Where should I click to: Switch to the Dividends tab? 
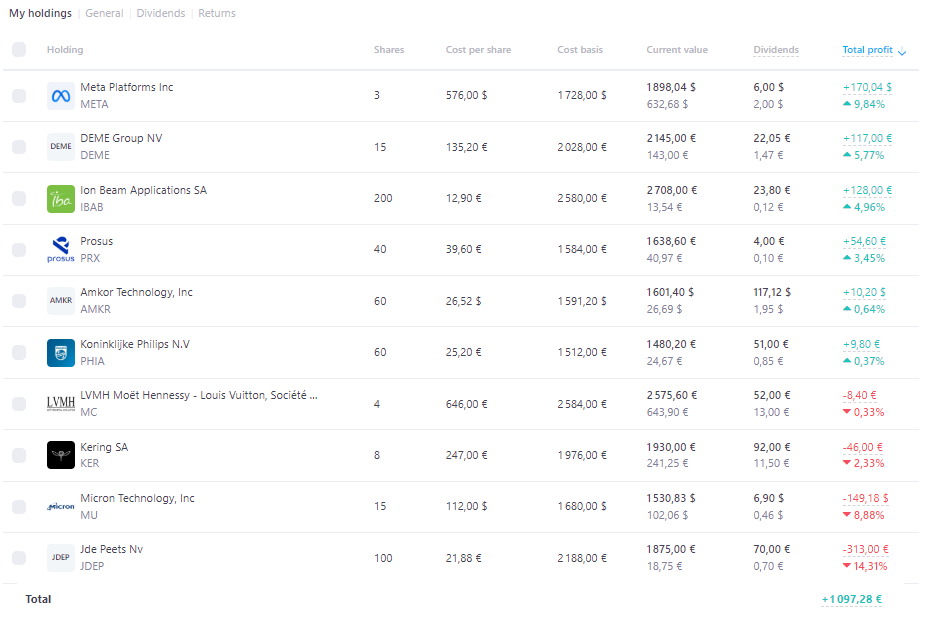pyautogui.click(x=161, y=13)
